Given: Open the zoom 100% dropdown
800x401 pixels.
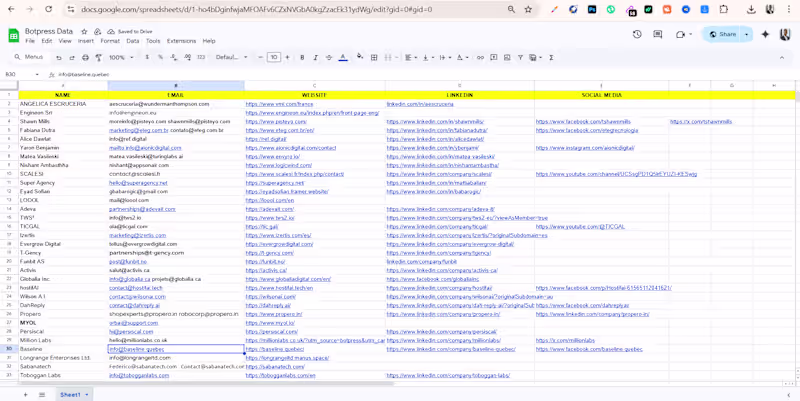Looking at the screenshot, I should click(121, 58).
